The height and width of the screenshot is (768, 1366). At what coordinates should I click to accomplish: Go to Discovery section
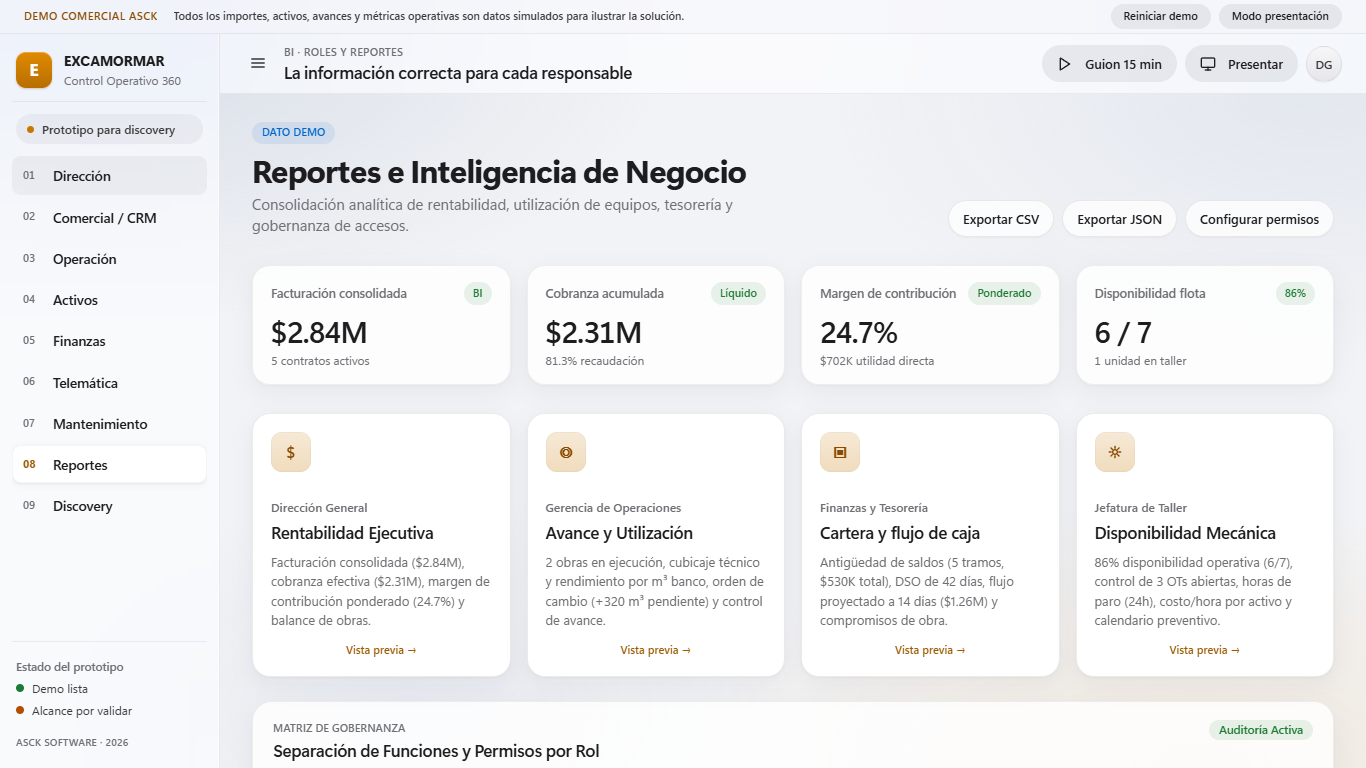pos(110,506)
